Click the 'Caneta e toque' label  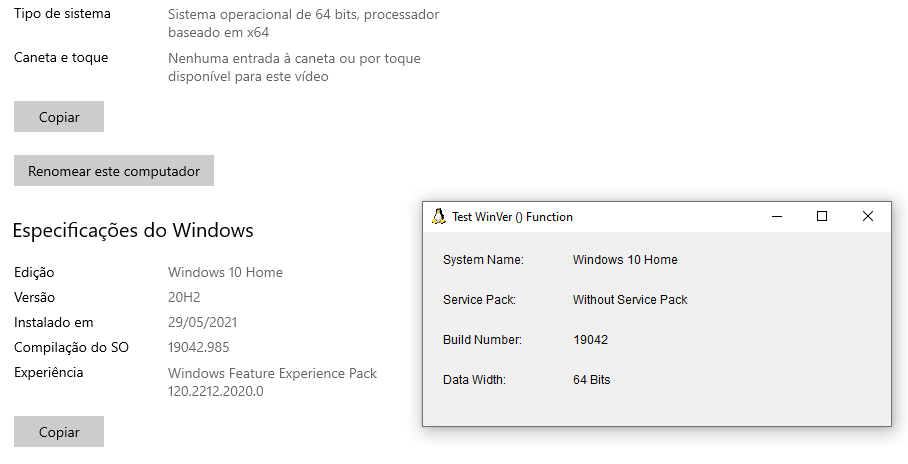[61, 57]
